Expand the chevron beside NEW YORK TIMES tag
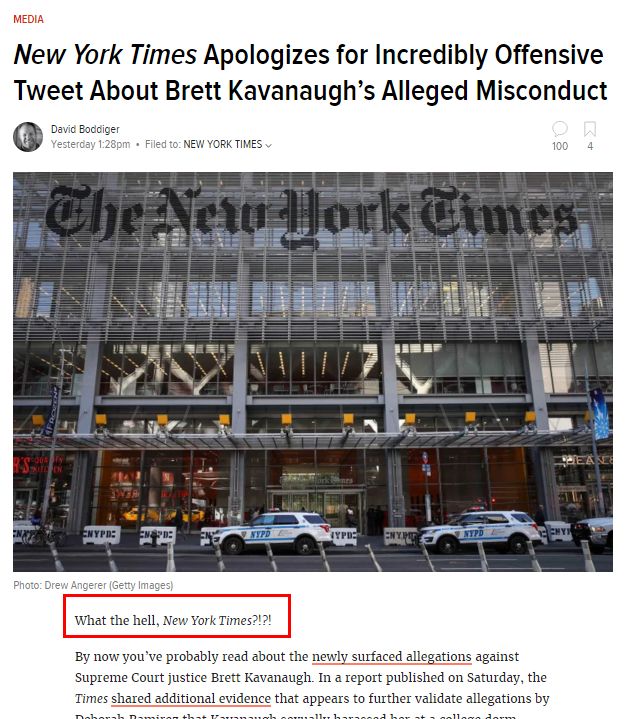The width and height of the screenshot is (630, 719). (x=269, y=145)
